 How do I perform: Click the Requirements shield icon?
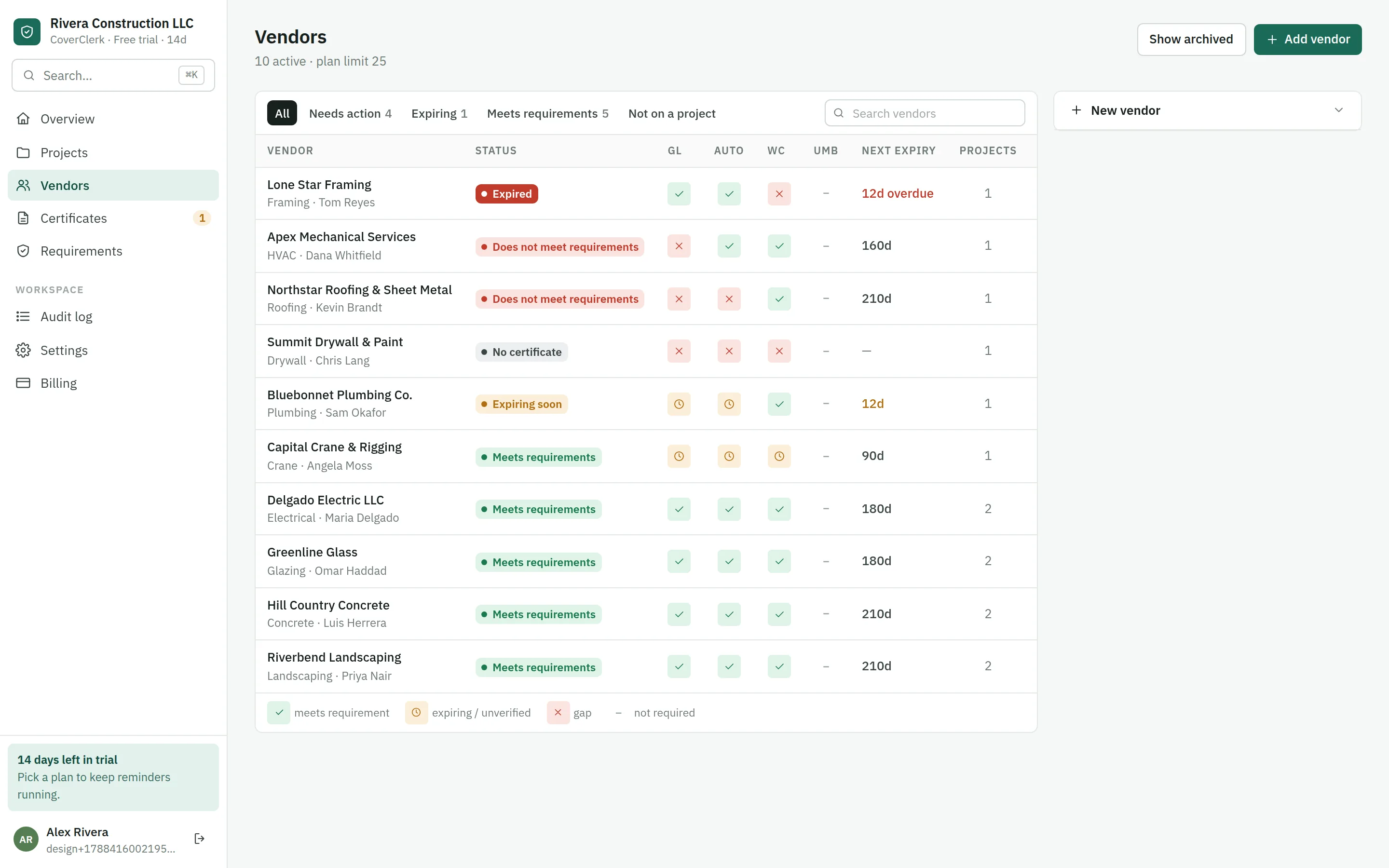(x=23, y=251)
